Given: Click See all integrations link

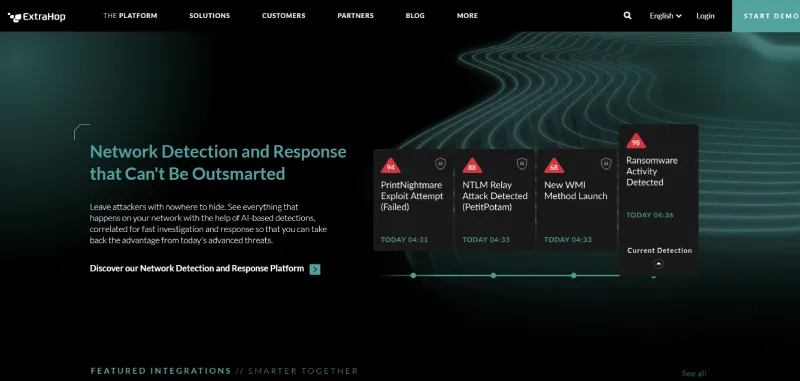Looking at the screenshot, I should coord(694,373).
